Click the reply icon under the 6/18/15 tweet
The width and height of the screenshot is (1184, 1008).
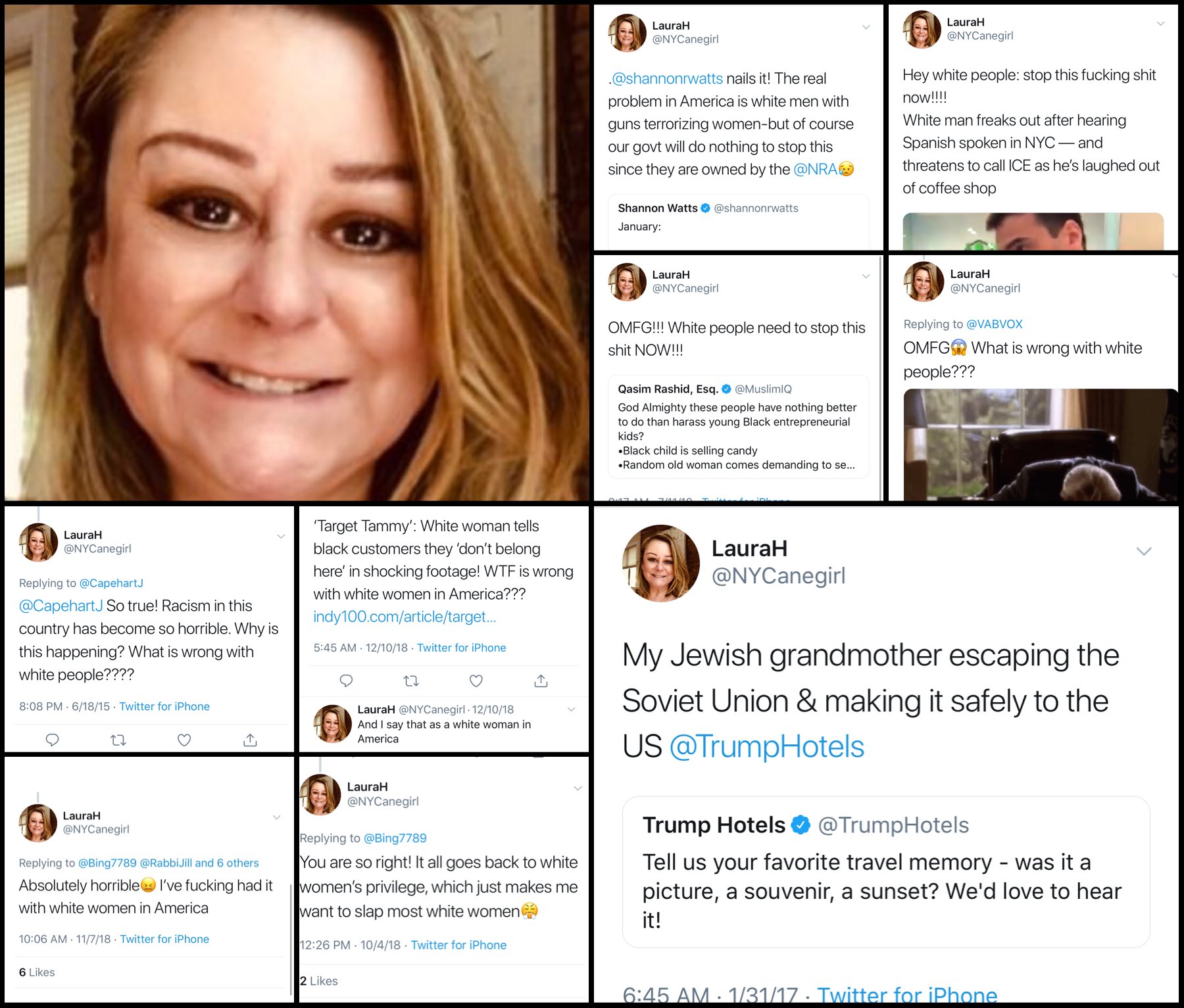[x=53, y=740]
